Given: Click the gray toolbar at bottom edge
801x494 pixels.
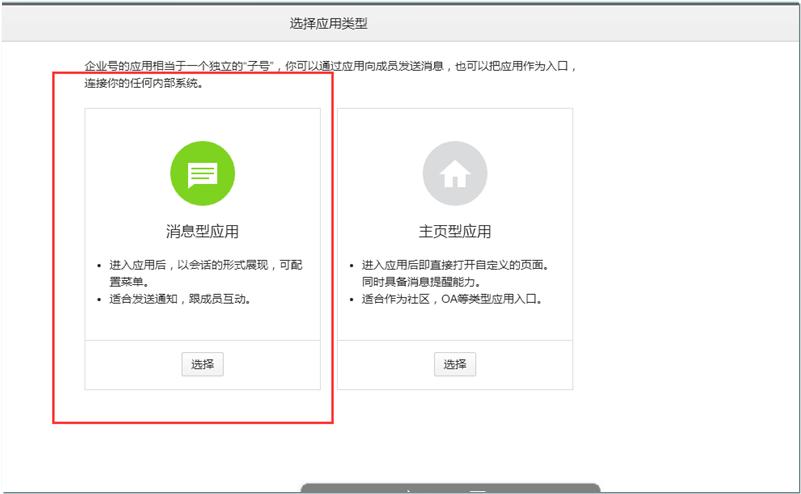Looking at the screenshot, I should point(450,489).
